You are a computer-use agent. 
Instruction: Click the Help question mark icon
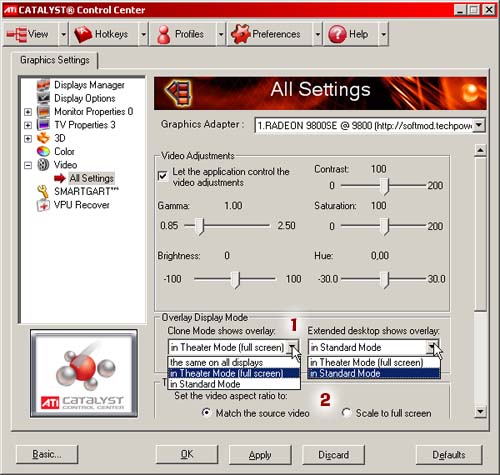(337, 34)
